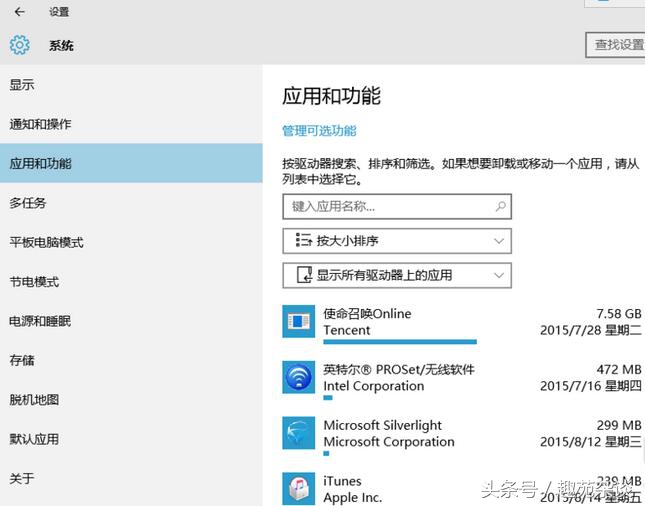
Task: Click the 2015/7/16 星期四 install date
Action: point(591,385)
